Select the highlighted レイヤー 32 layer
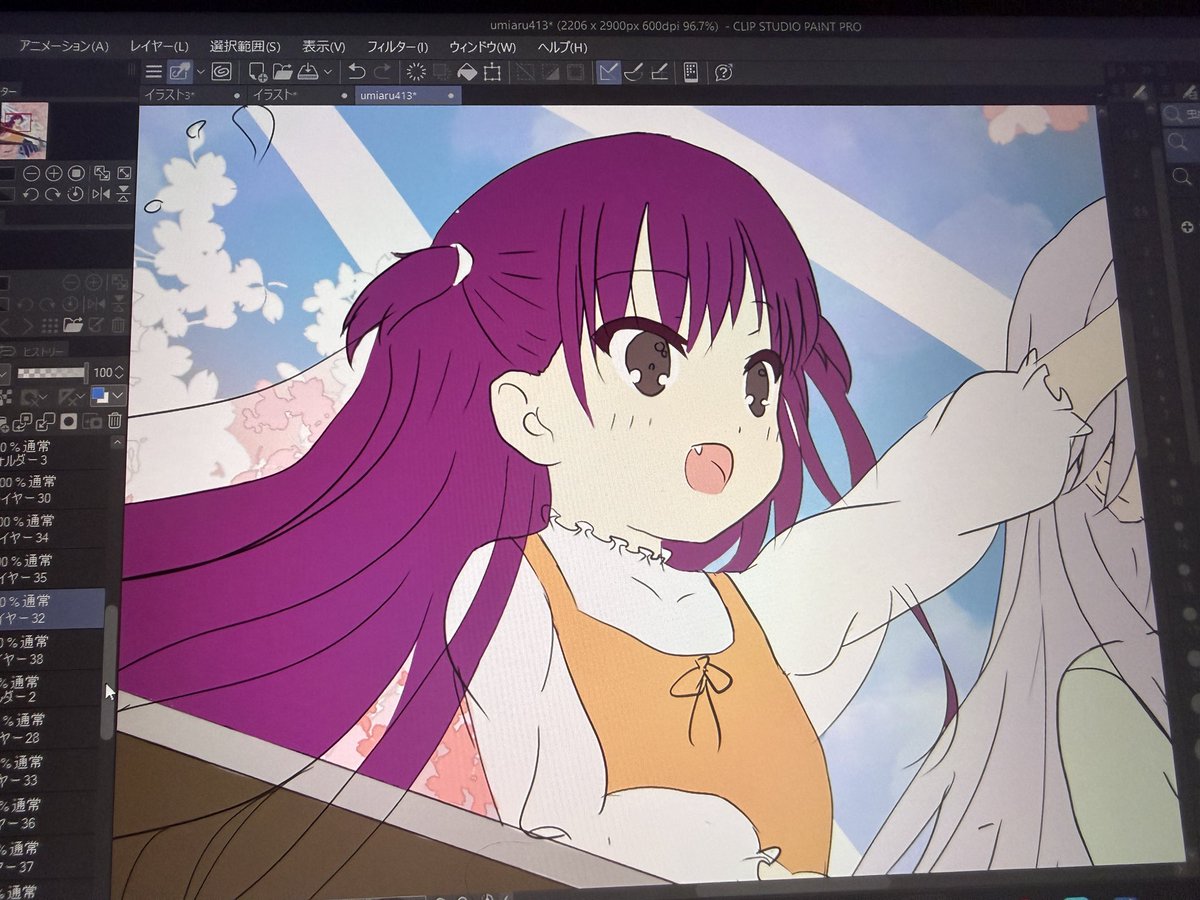 click(53, 609)
